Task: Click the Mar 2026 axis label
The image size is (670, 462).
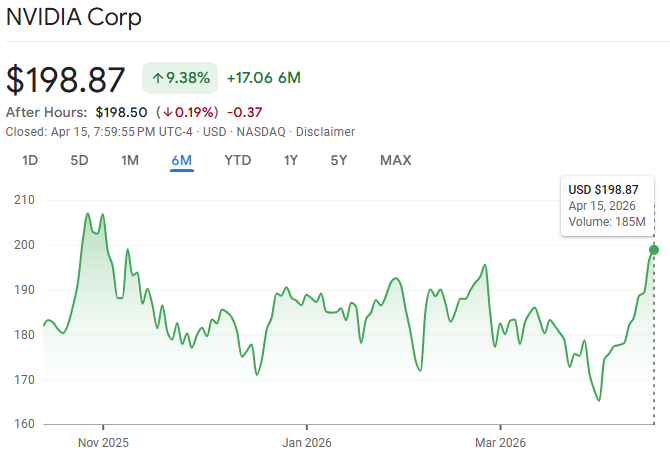Action: (x=500, y=443)
